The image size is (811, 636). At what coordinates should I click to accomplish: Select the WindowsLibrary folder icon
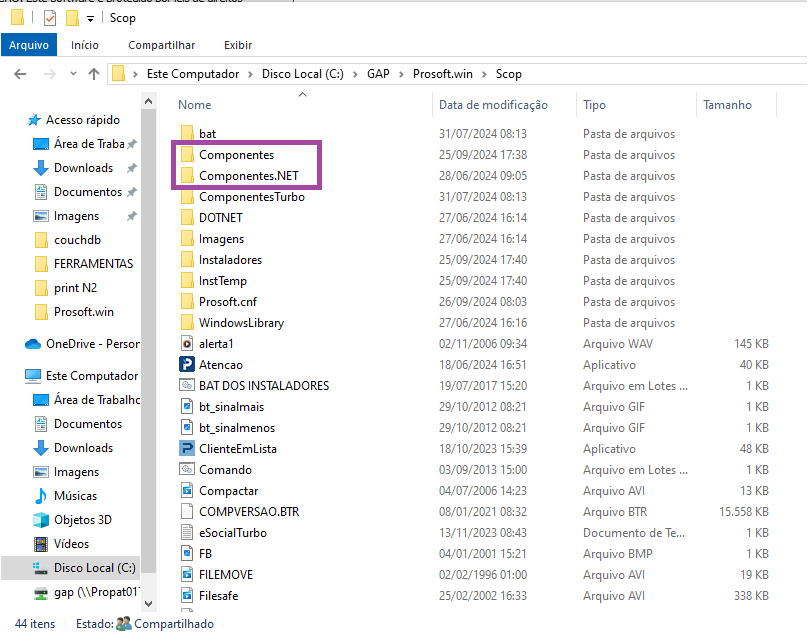click(x=187, y=323)
